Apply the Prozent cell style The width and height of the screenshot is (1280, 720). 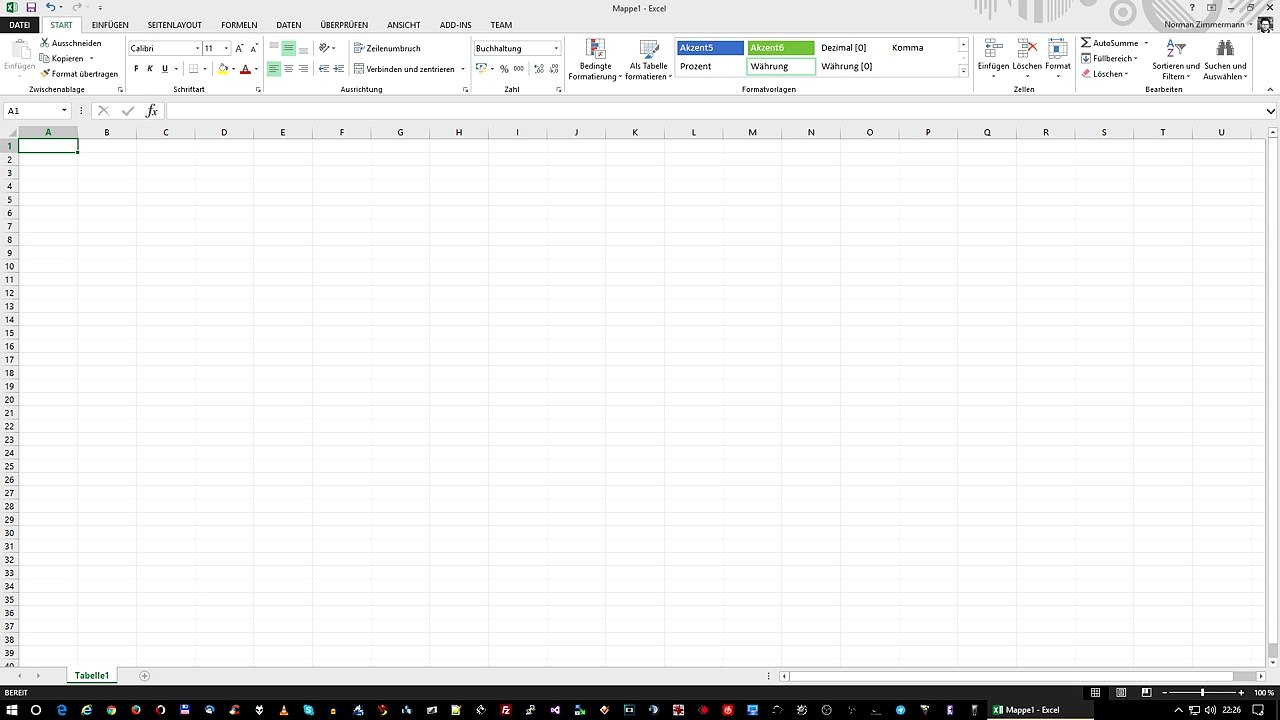point(710,66)
